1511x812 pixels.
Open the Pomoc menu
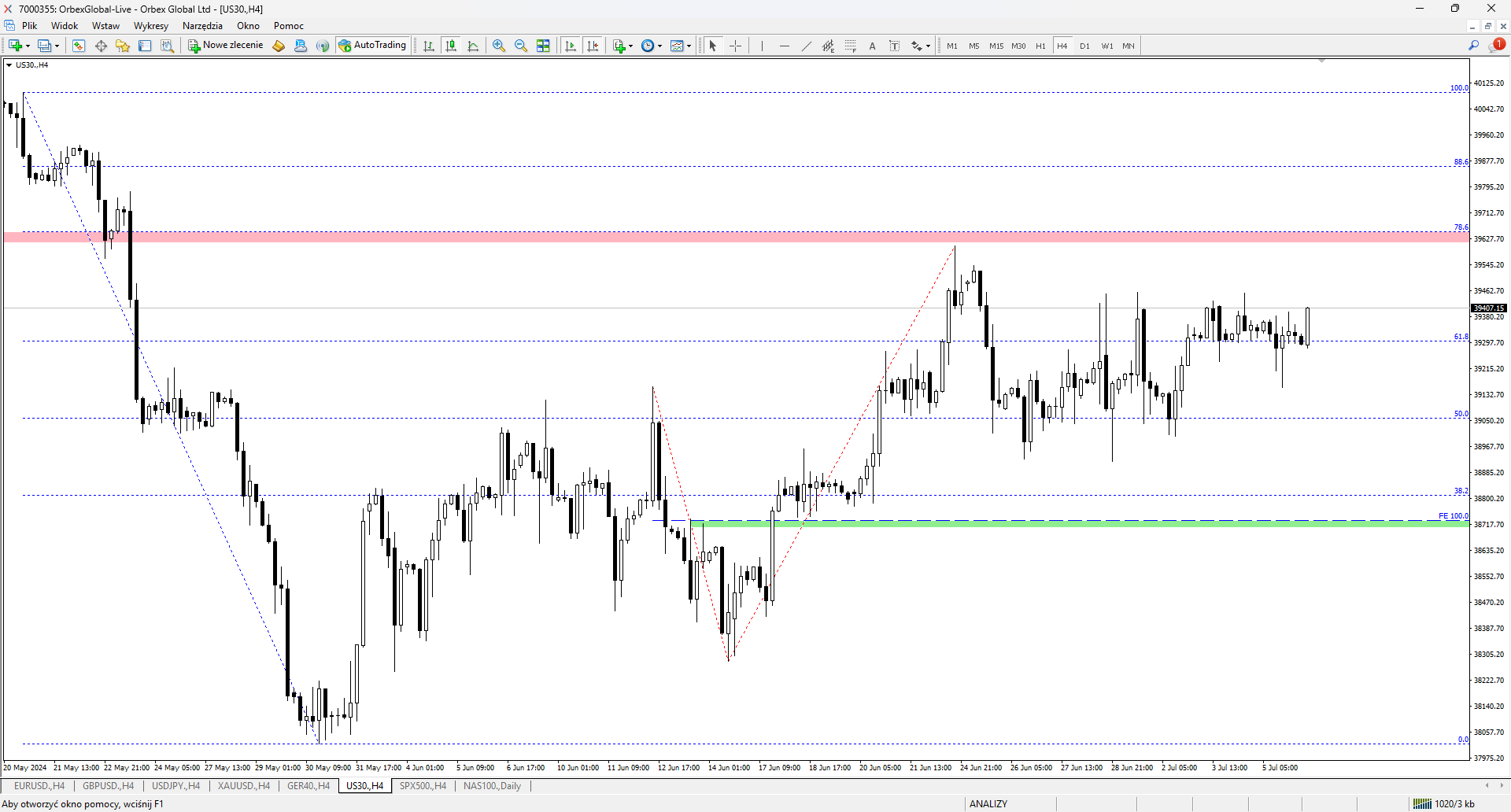[x=289, y=26]
